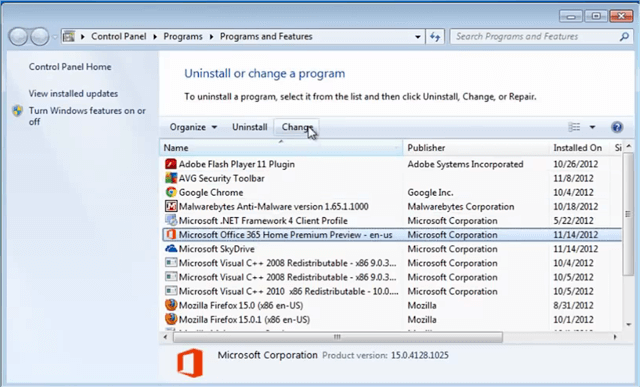Click the Mozilla Firefox 15.0.1 icon
Viewport: 640px width, 387px height.
[171, 319]
